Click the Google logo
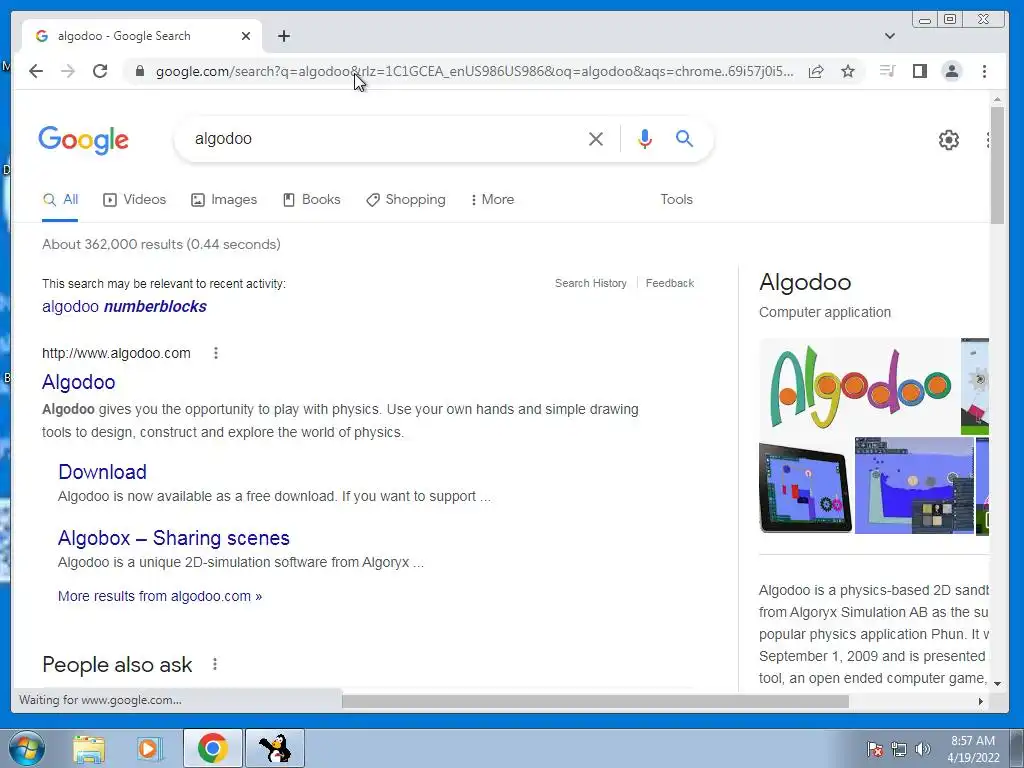Screen dimensions: 1024x768 pyautogui.click(x=84, y=140)
